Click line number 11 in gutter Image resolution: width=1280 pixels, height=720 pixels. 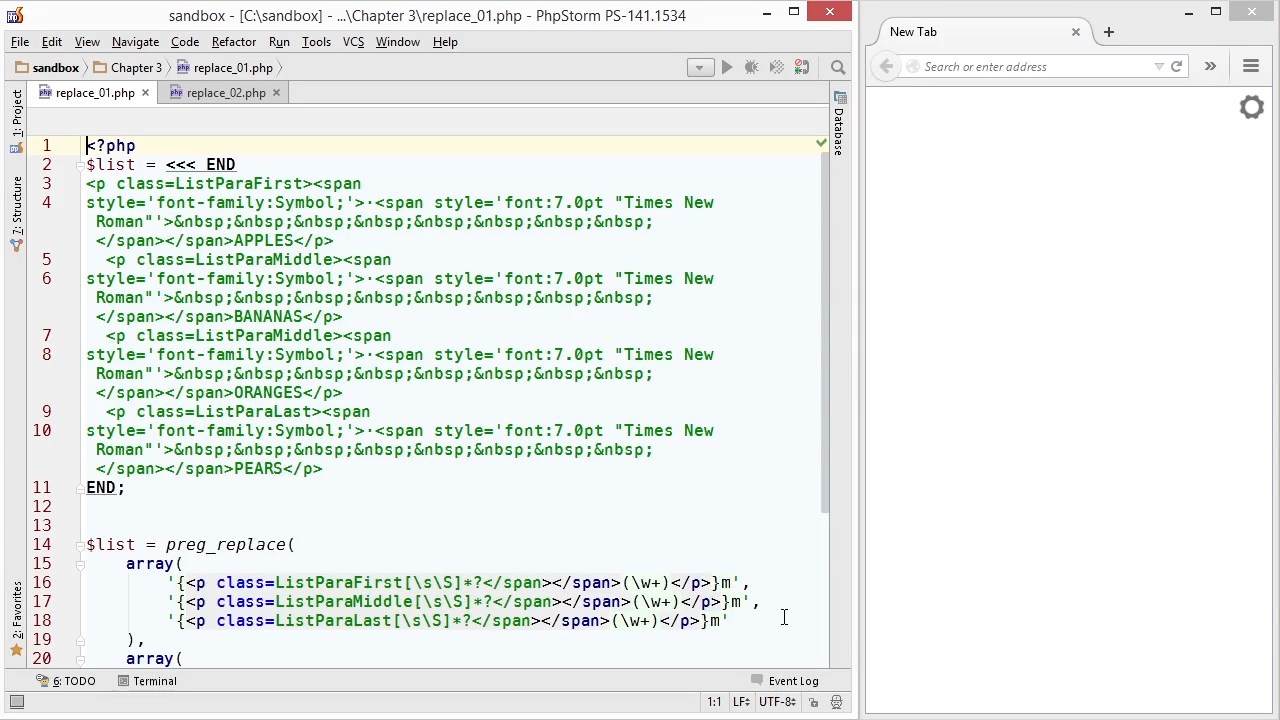(x=41, y=488)
